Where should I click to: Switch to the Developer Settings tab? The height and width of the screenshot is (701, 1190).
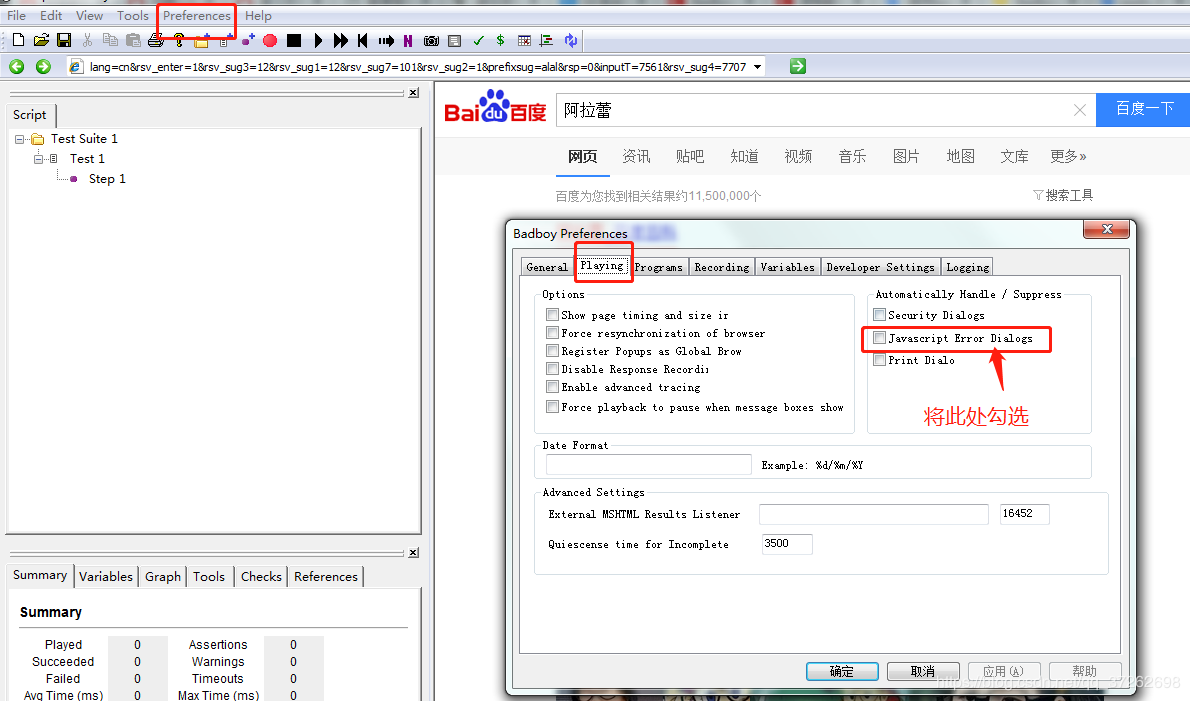(880, 267)
